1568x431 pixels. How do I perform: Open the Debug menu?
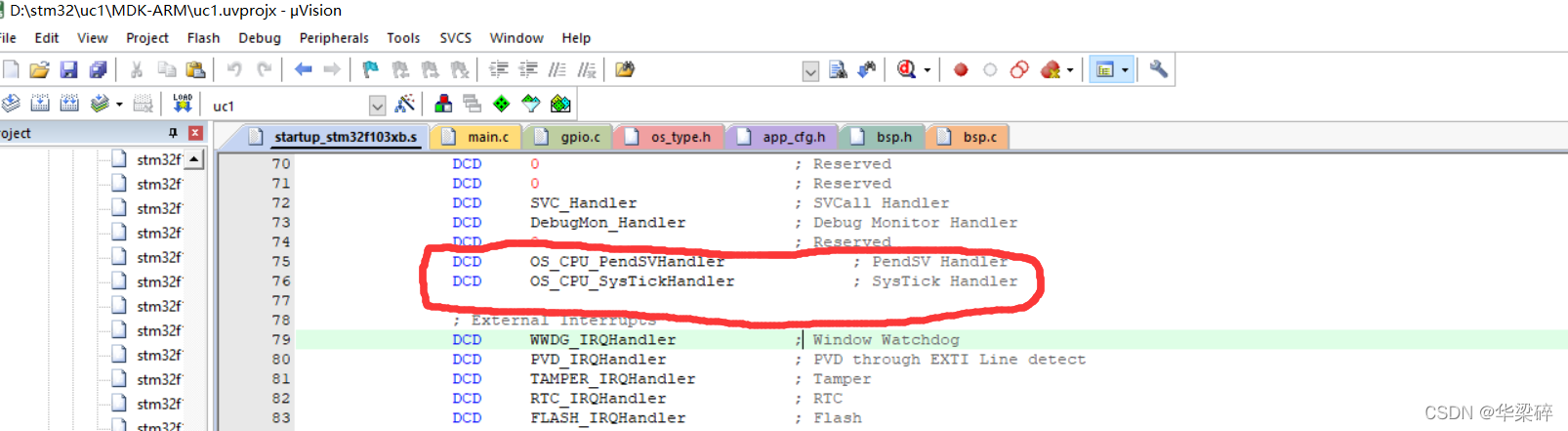(260, 38)
